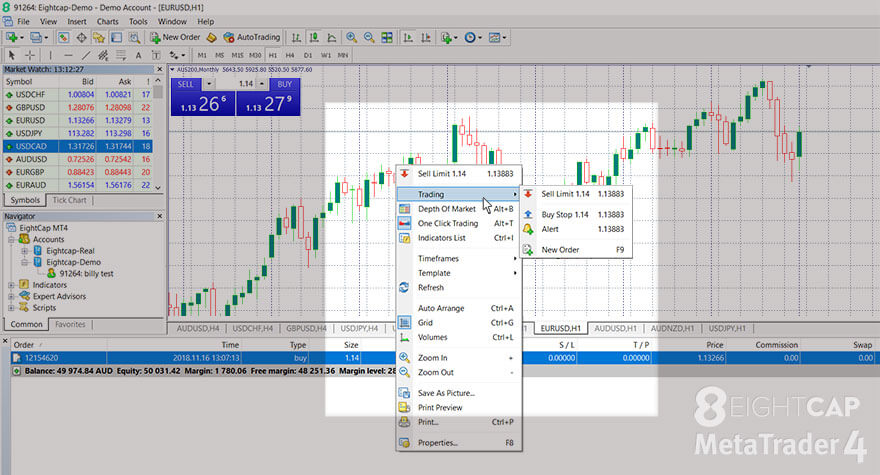The image size is (880, 475).
Task: Click the toolbar zoom in magnifier
Action: coord(351,38)
